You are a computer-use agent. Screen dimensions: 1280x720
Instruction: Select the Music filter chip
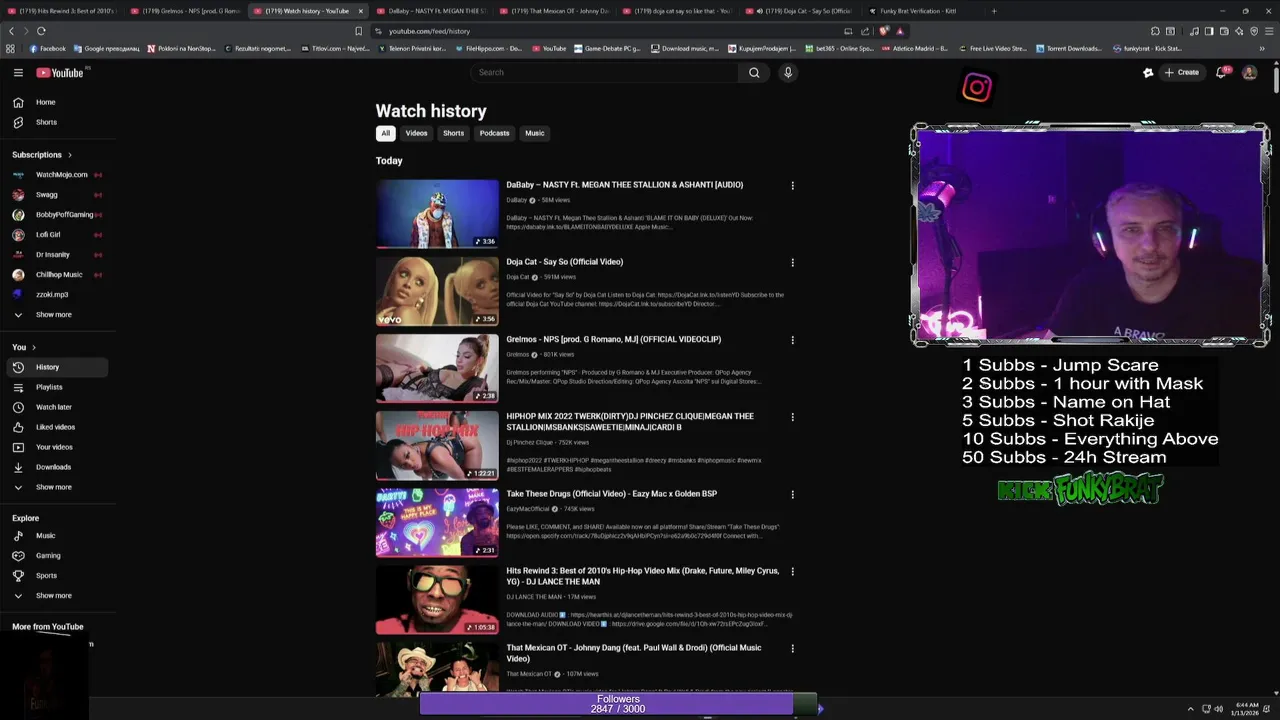point(535,133)
